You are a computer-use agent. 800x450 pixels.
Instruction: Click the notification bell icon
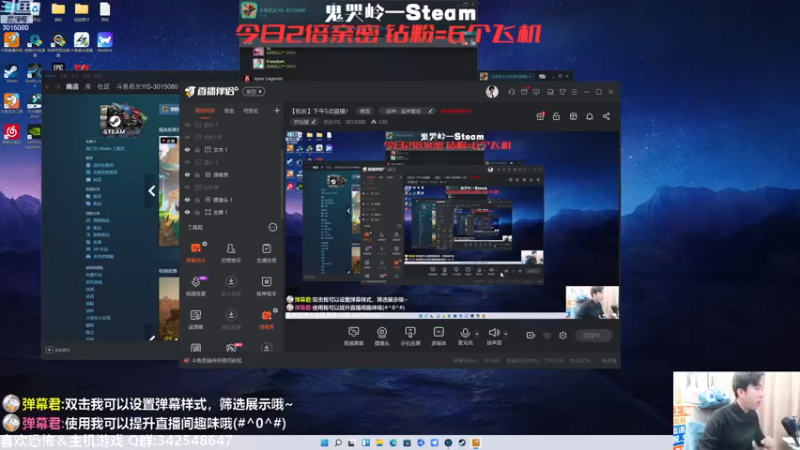tap(589, 116)
